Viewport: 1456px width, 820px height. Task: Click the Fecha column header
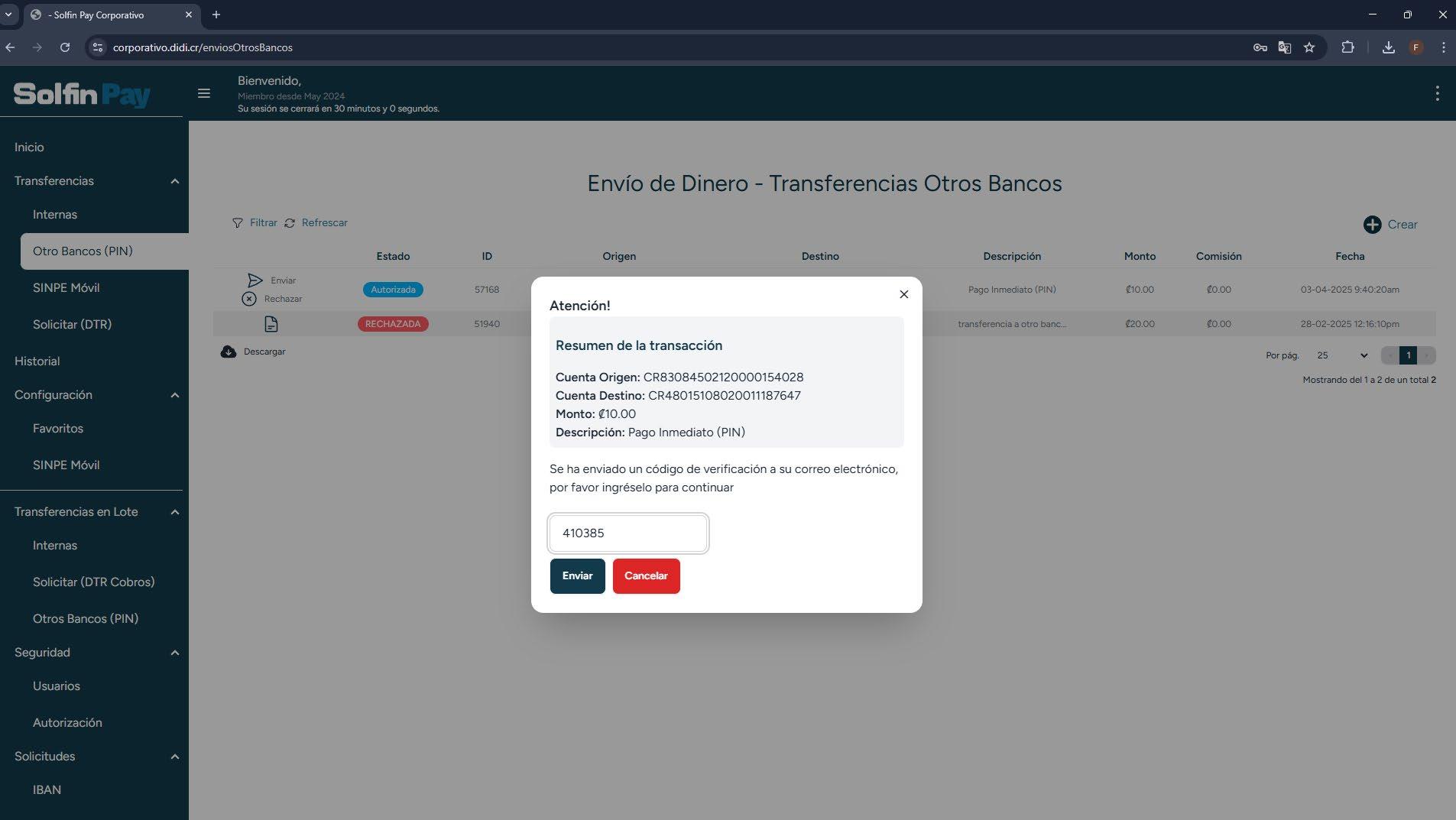(x=1350, y=257)
